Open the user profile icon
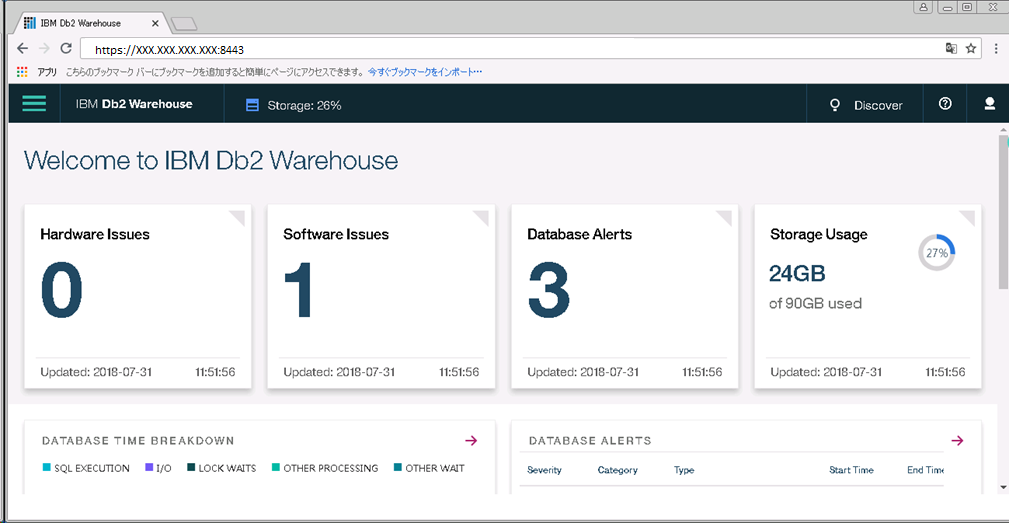Screen dimensions: 1009x523 click(989, 104)
